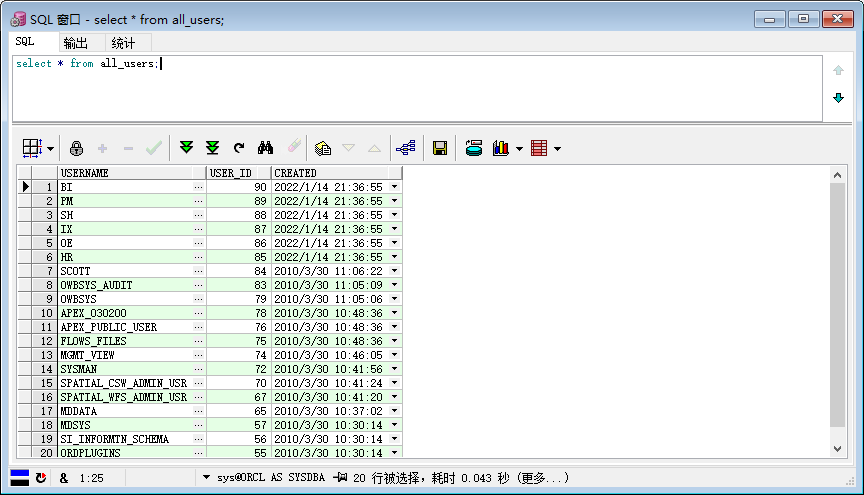Fetch next page green arrow icon
The width and height of the screenshot is (864, 495).
point(186,147)
